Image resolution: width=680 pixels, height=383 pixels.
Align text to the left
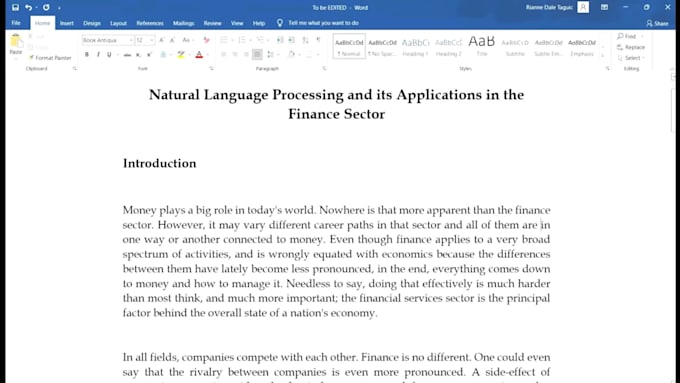(224, 55)
